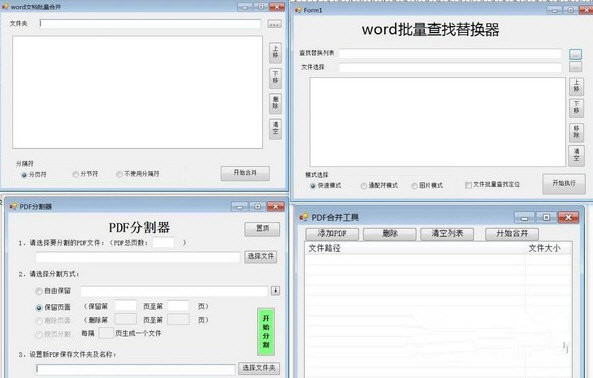Click 添加PDF button in PDF合并工具
The width and height of the screenshot is (593, 378).
332,234
